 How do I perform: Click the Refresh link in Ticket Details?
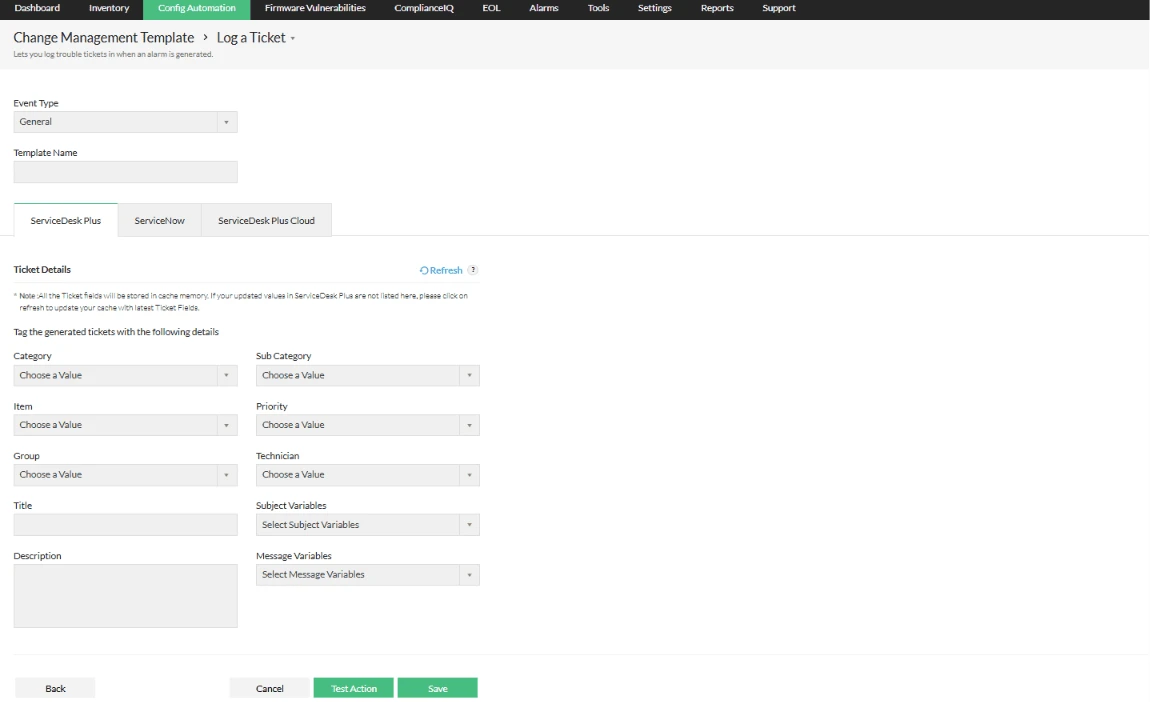(442, 270)
